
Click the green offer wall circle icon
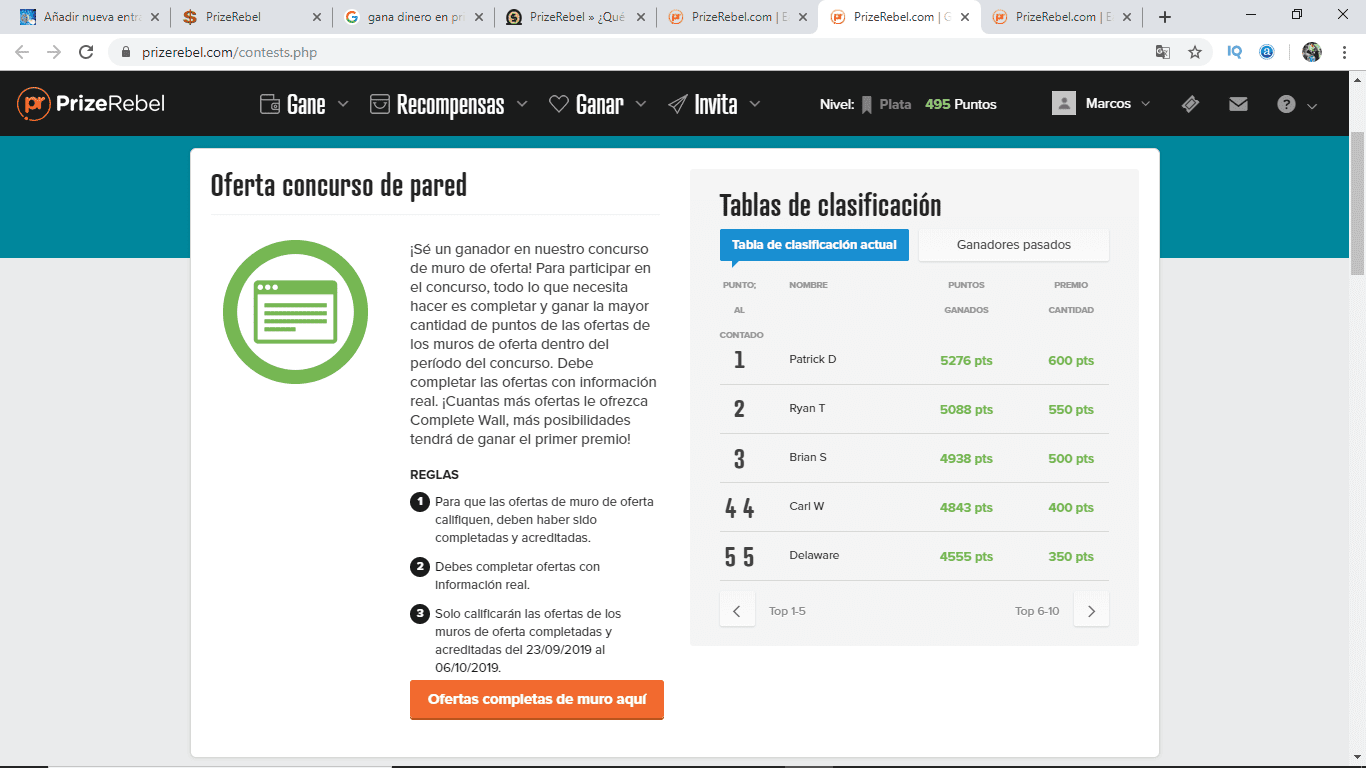click(x=295, y=313)
